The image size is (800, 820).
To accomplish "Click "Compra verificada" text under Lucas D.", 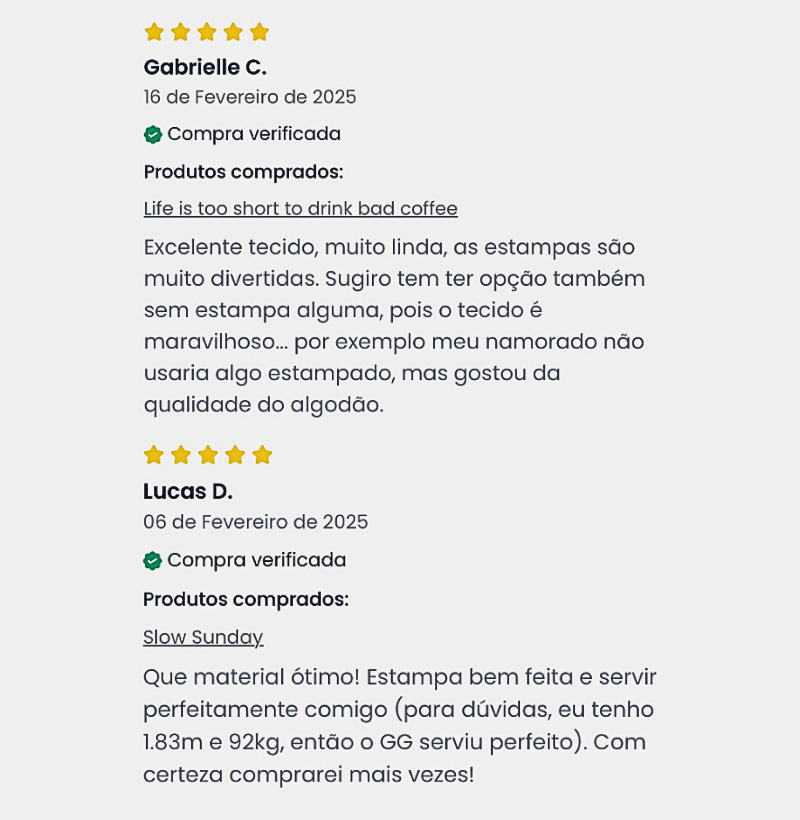I will [x=257, y=560].
